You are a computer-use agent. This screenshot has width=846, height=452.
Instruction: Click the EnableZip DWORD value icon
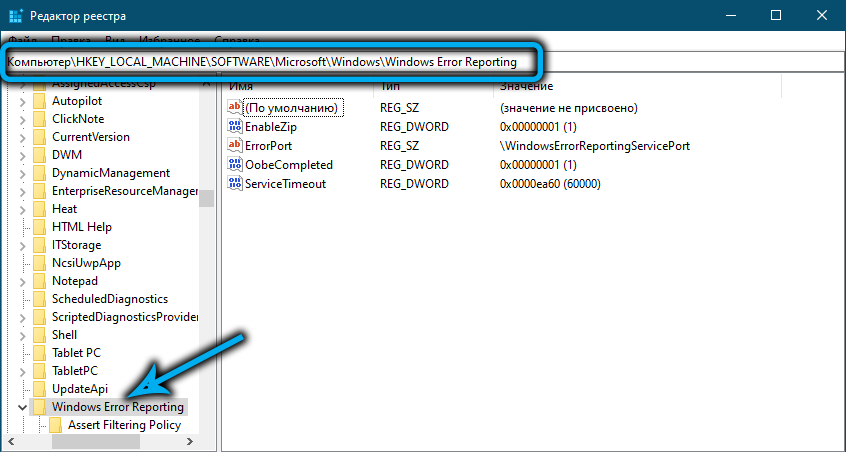pyautogui.click(x=236, y=127)
